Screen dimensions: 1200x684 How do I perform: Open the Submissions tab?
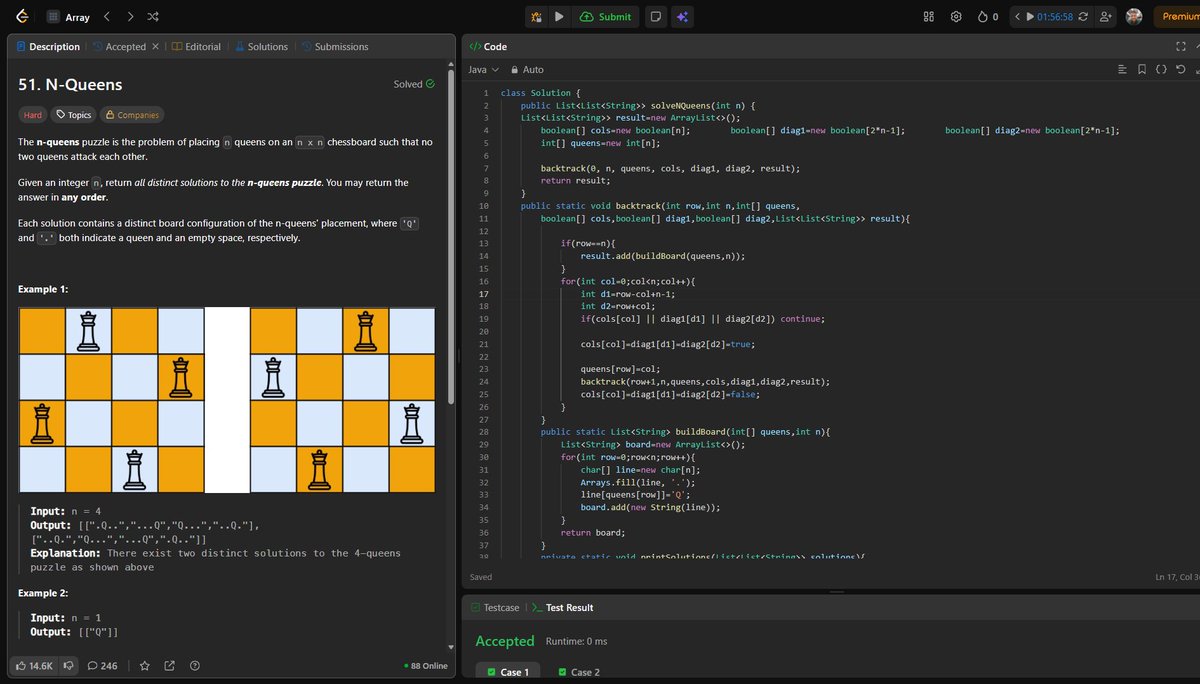pyautogui.click(x=334, y=46)
